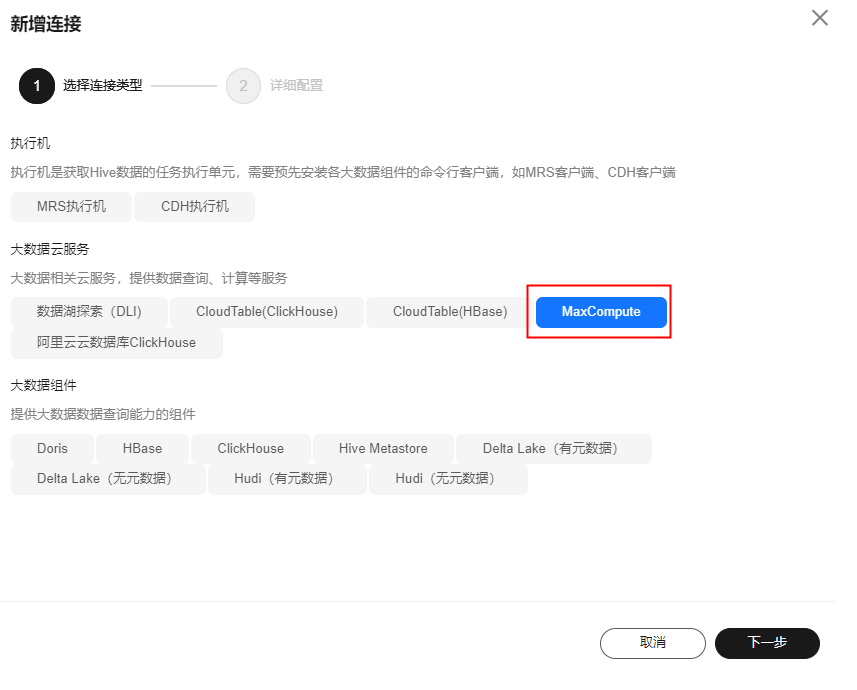This screenshot has height=690, width=857.
Task: Click the 大数据相关云服务 description text
Action: [x=149, y=278]
